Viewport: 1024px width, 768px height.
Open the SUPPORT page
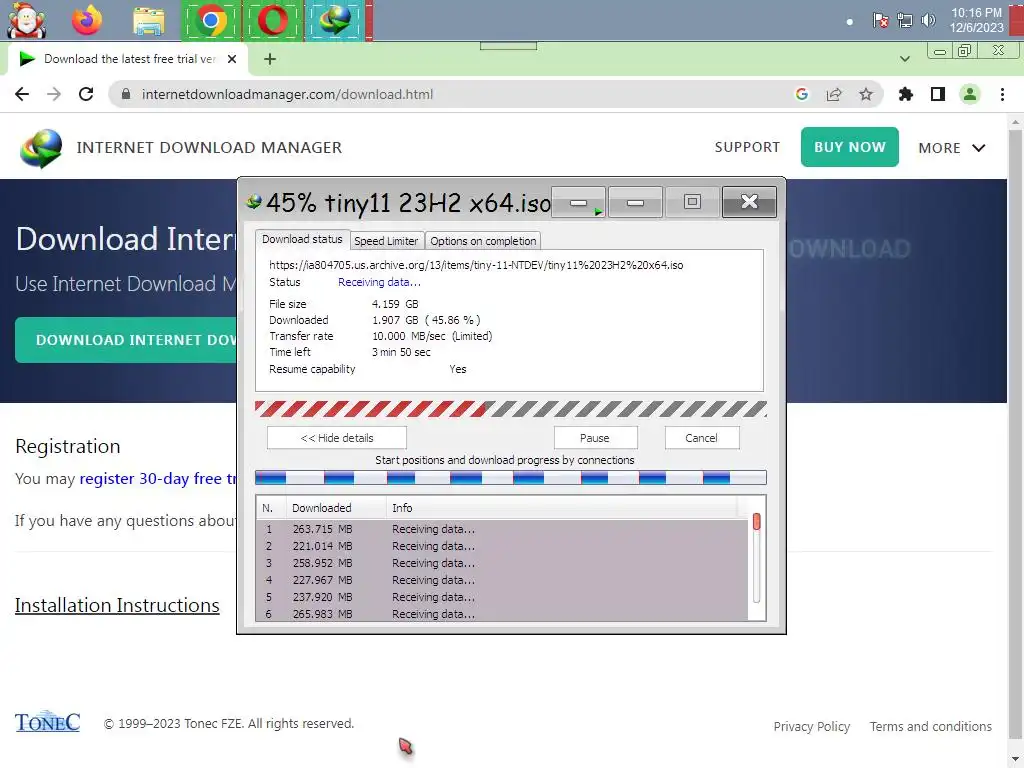click(747, 147)
